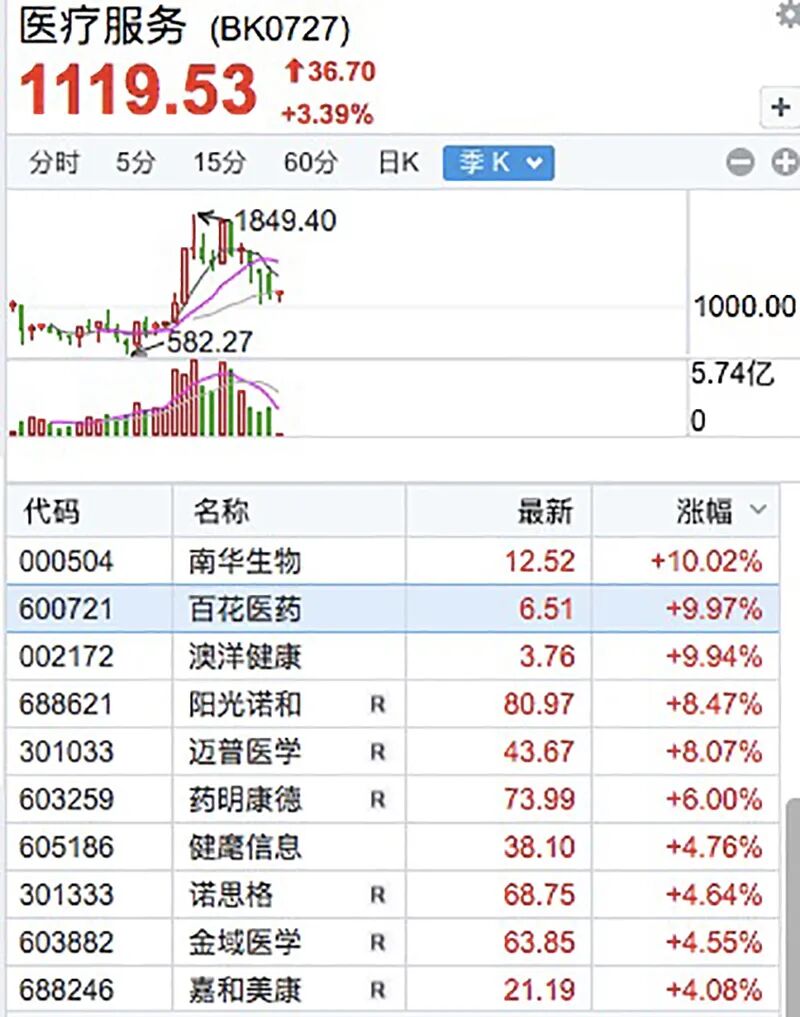Screen dimensions: 800x1017
Task: Open 阳光诺和 stock name
Action: coord(245,704)
